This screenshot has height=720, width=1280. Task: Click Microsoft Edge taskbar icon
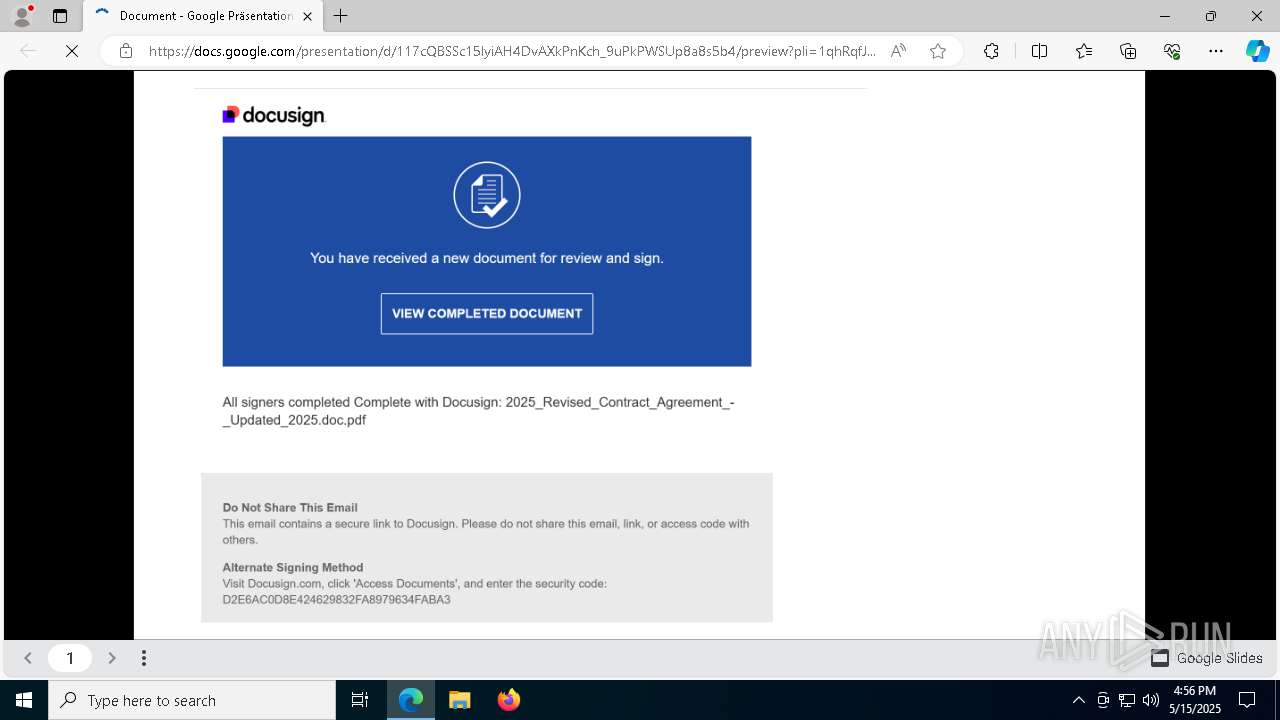pos(411,700)
